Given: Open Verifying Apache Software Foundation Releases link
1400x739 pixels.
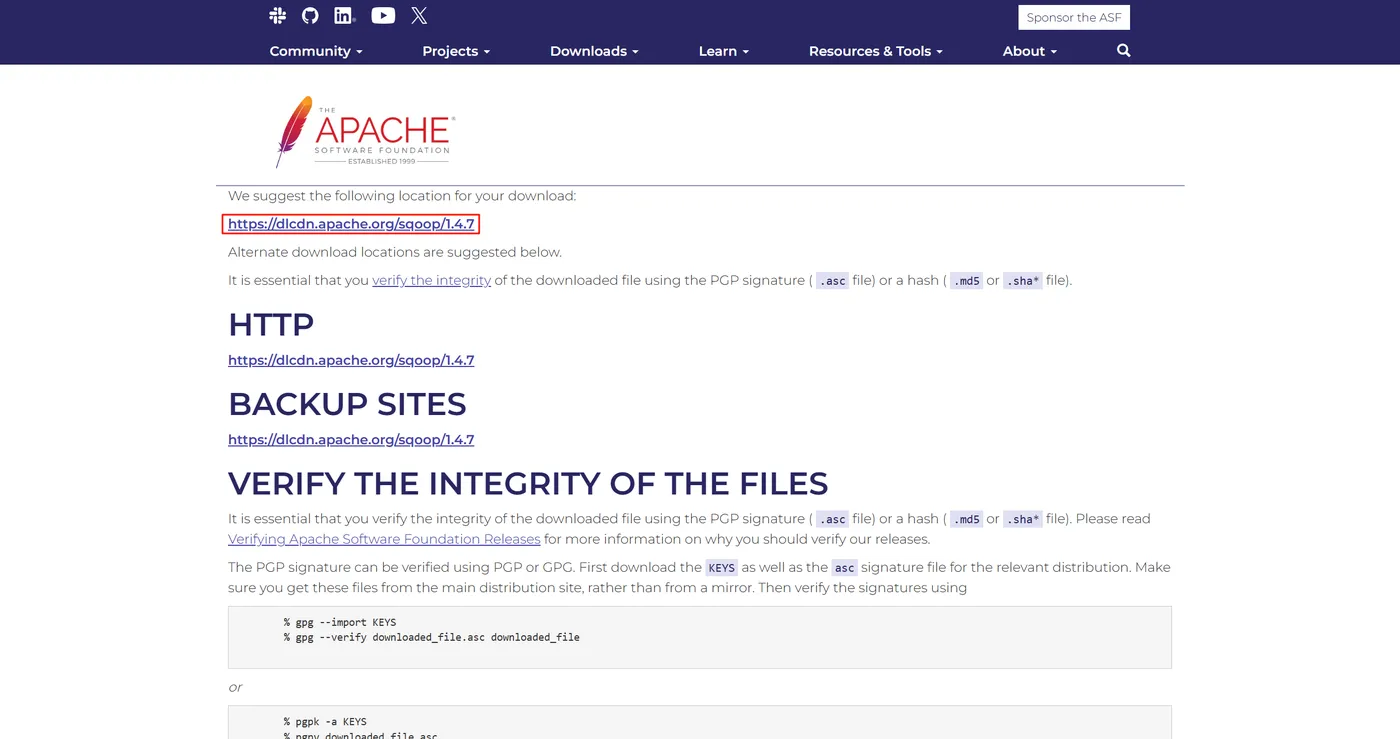Looking at the screenshot, I should [384, 539].
